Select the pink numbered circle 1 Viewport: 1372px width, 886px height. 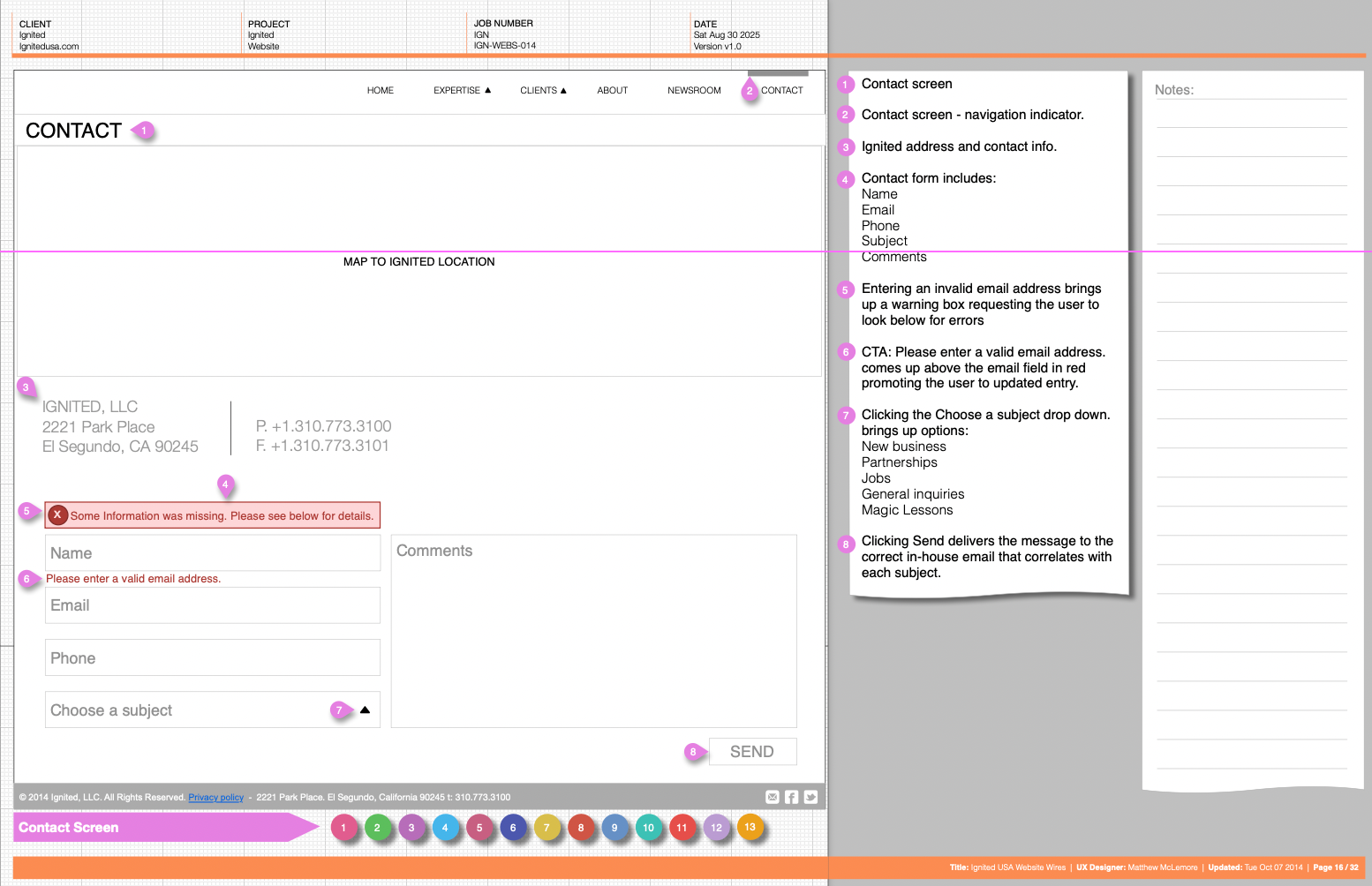tap(343, 828)
